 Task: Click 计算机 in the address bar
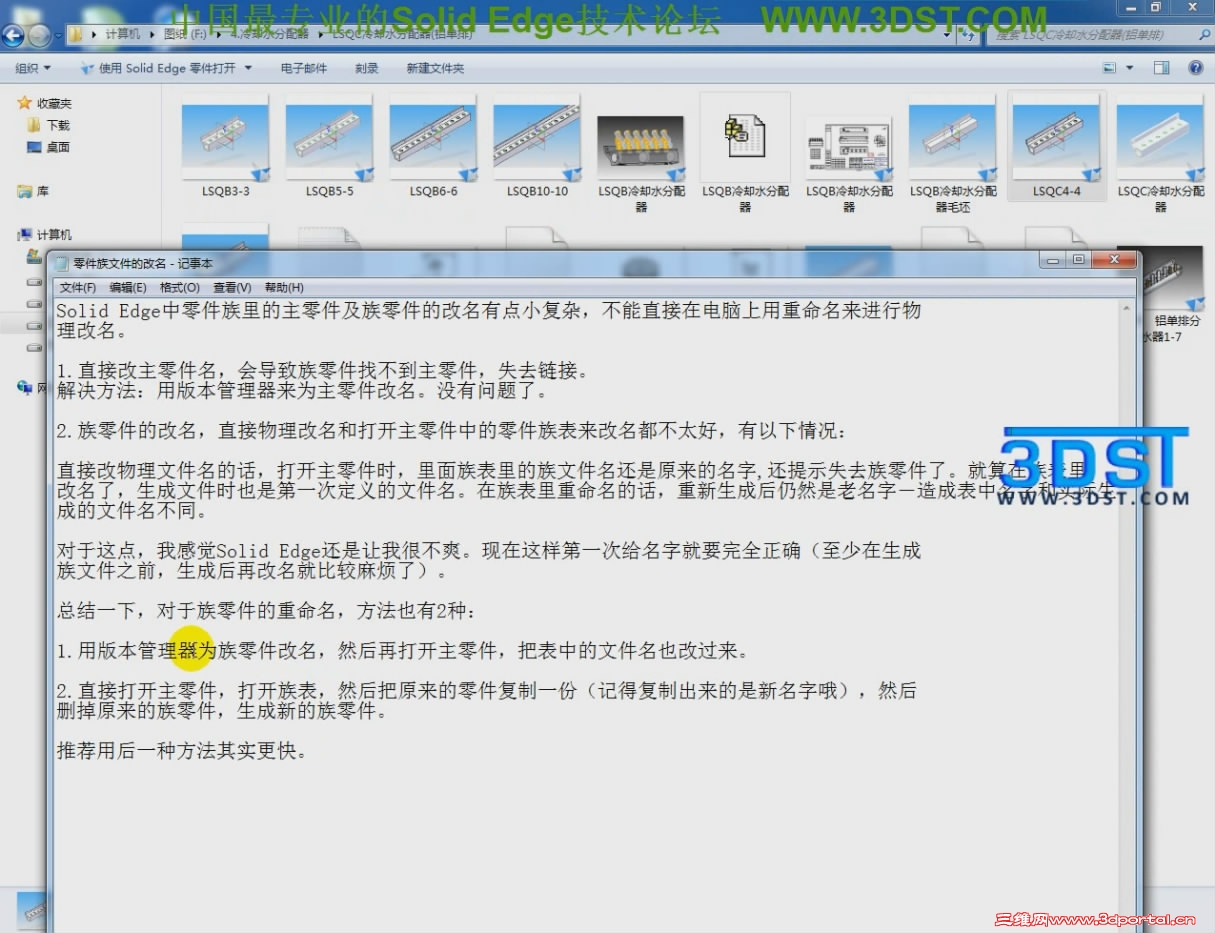point(123,34)
